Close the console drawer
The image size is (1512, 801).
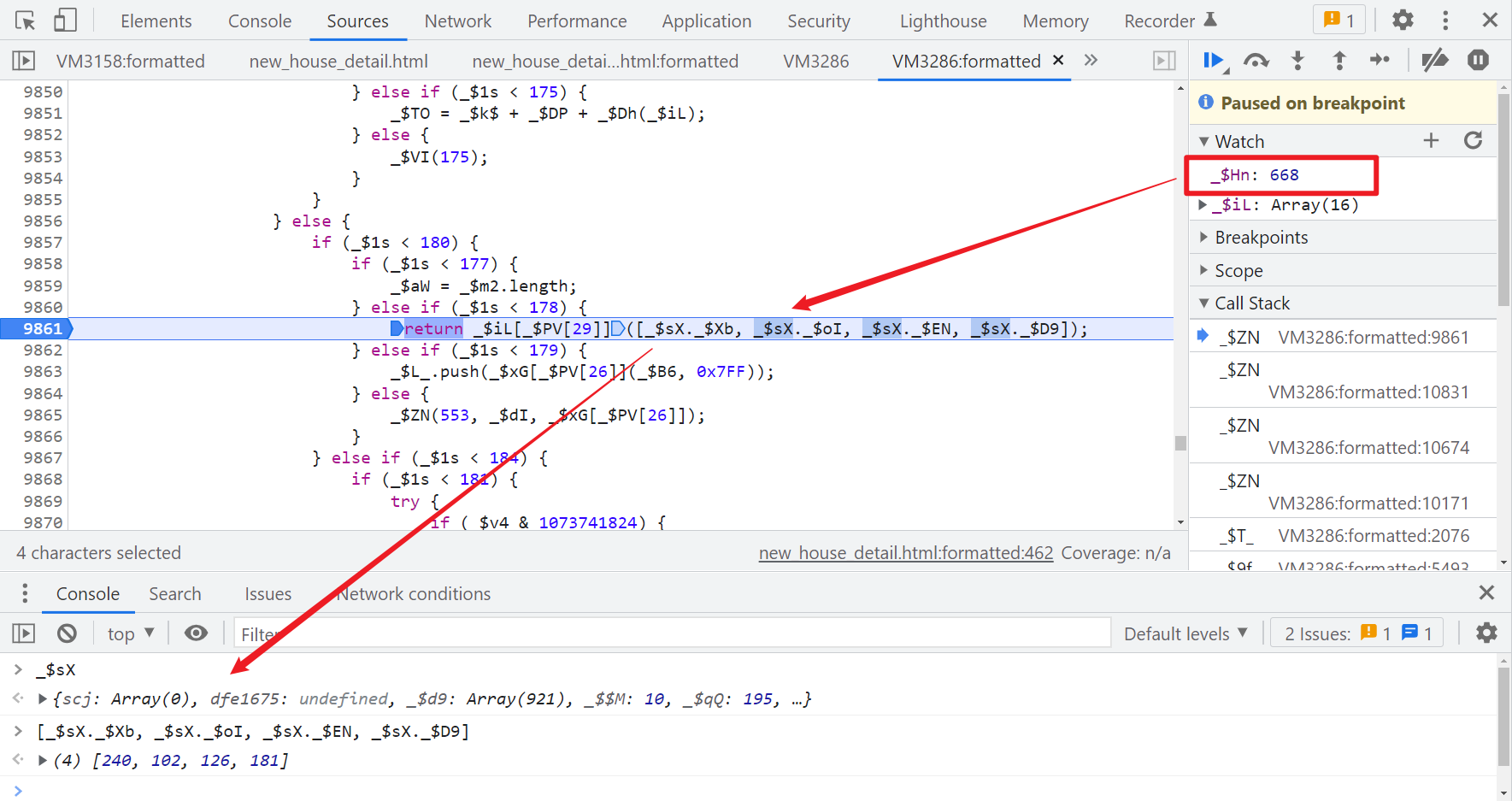tap(1486, 592)
